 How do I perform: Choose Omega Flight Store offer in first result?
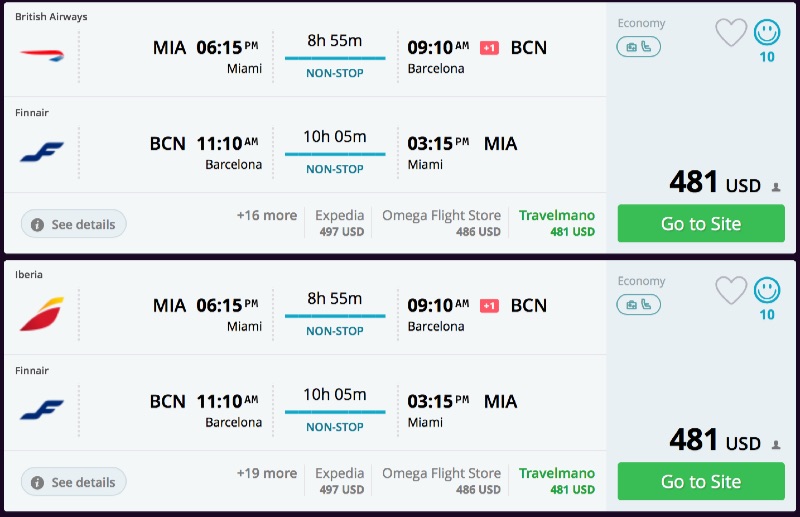click(441, 223)
